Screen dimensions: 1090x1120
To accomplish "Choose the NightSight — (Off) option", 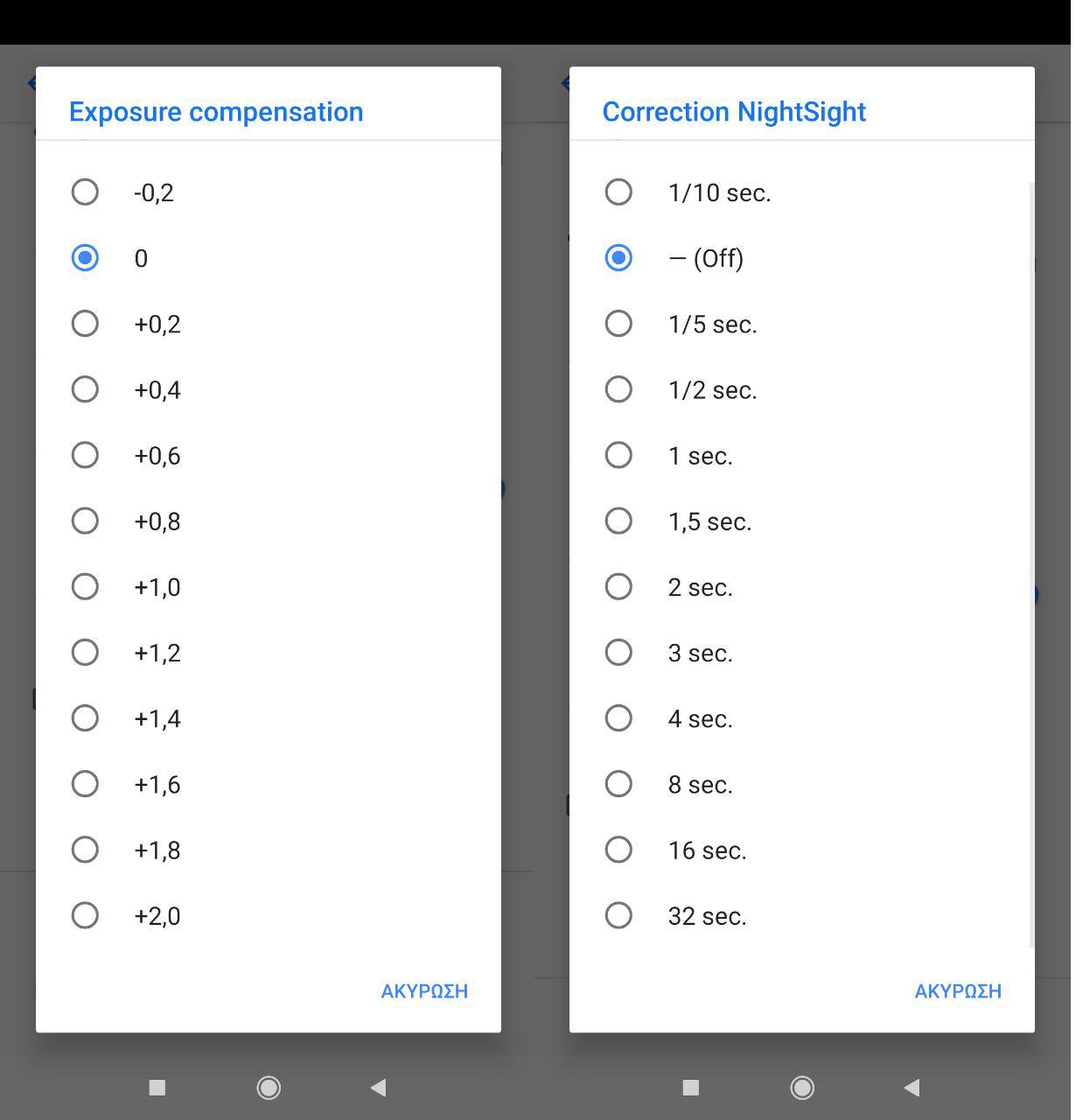I will tap(618, 258).
